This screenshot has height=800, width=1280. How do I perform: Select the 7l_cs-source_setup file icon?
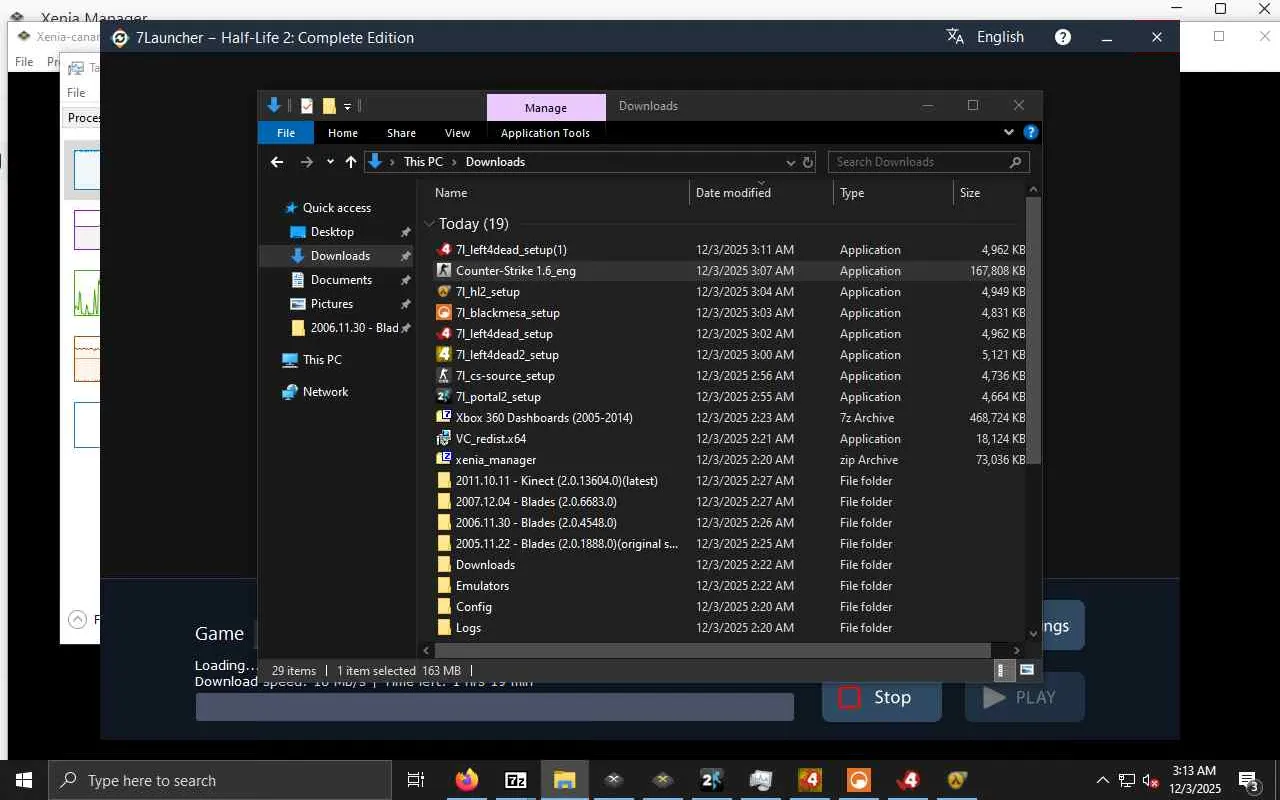pos(445,376)
